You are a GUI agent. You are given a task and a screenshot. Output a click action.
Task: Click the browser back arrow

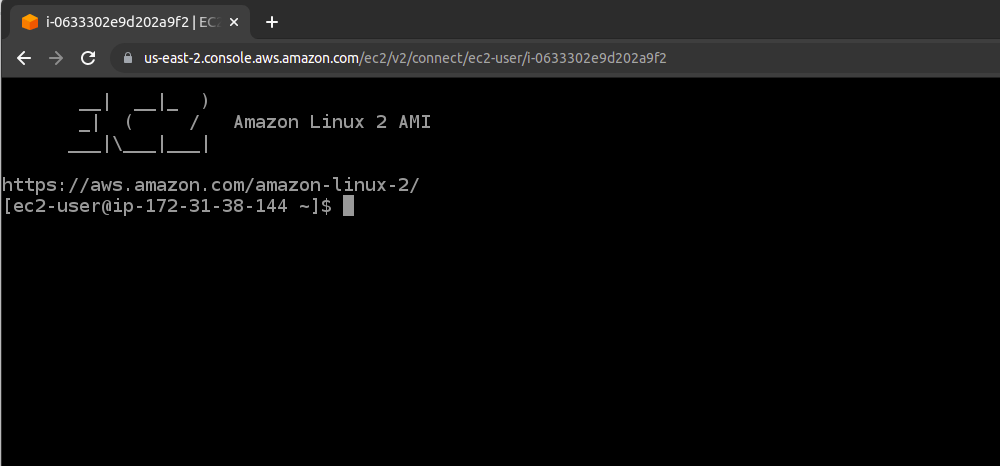pyautogui.click(x=24, y=58)
